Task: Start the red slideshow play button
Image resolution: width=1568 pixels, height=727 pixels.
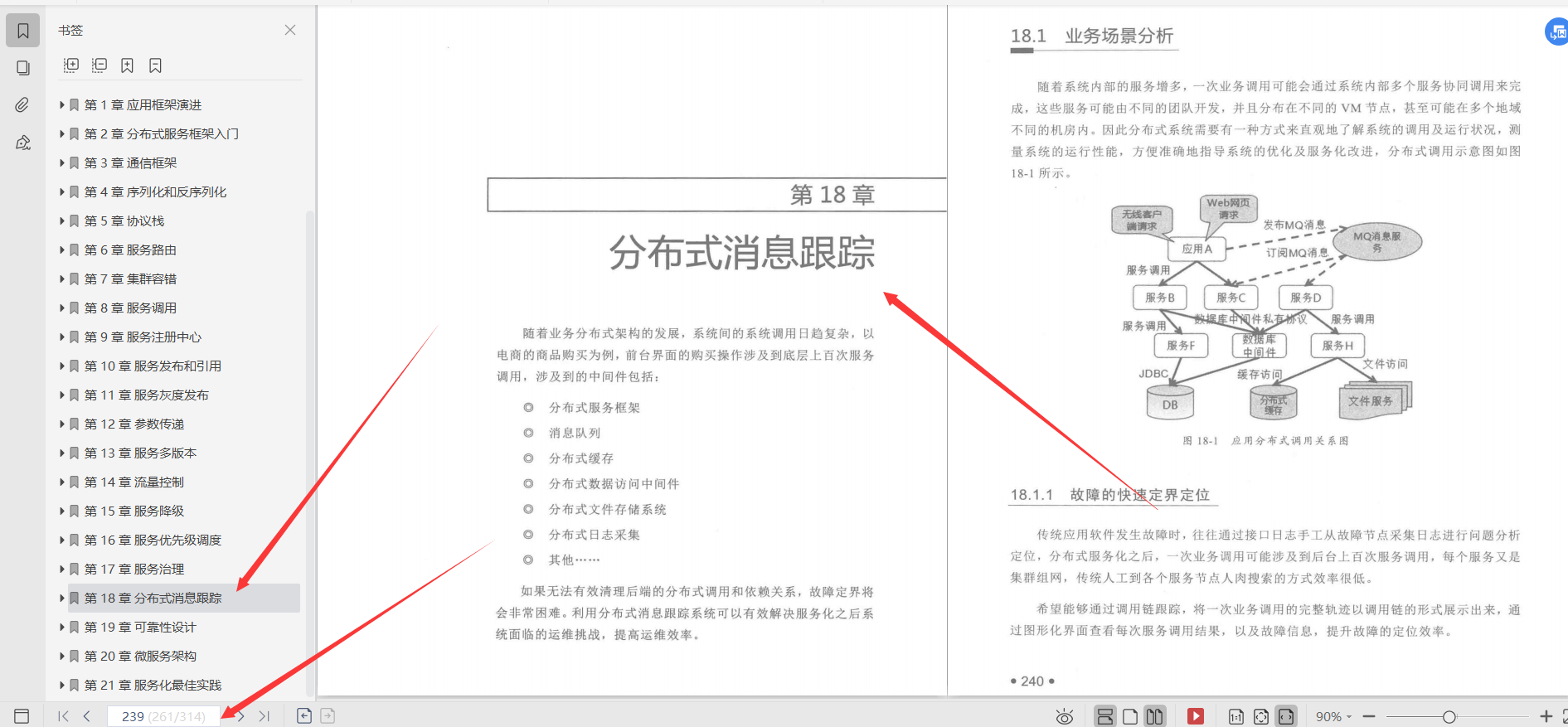Action: click(1195, 716)
